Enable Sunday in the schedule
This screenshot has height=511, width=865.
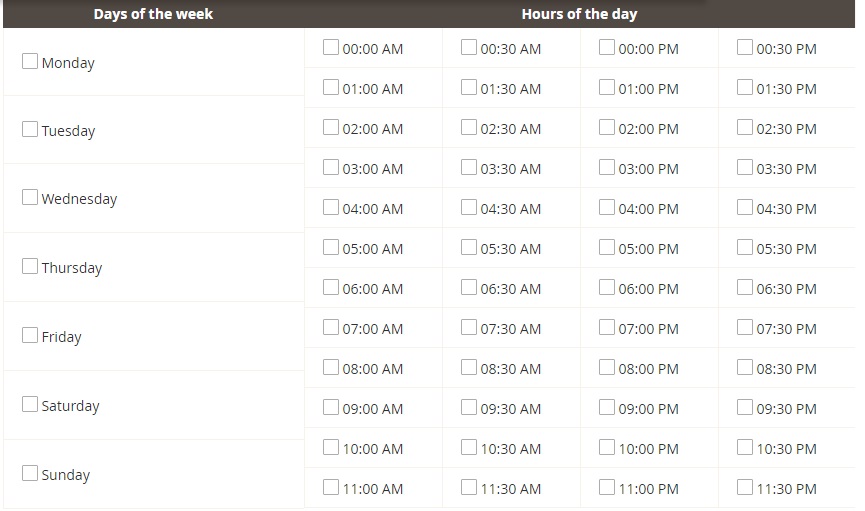30,473
